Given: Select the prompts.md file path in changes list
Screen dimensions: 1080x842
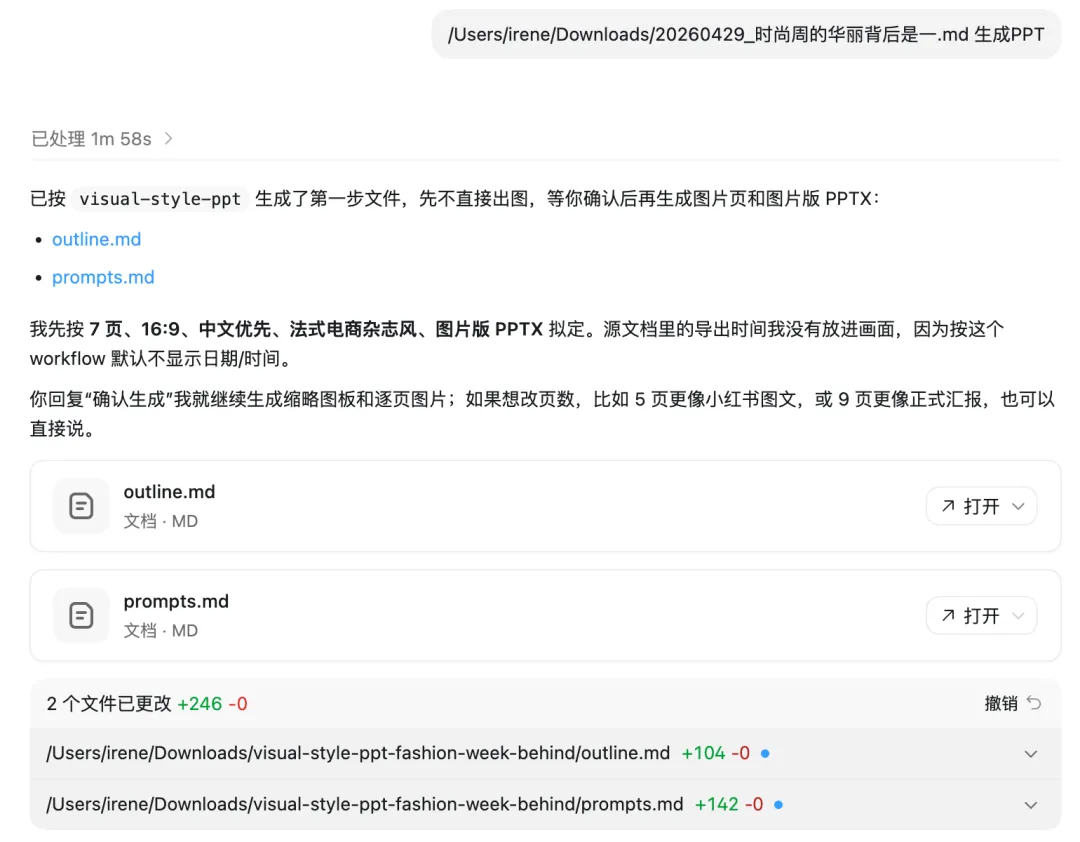Looking at the screenshot, I should [x=364, y=804].
